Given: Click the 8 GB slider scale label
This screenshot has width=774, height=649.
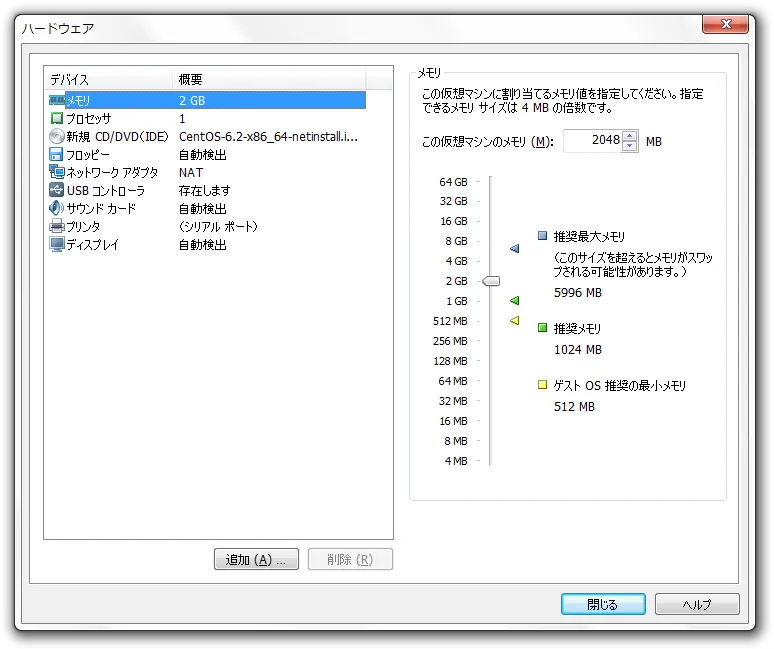Looking at the screenshot, I should [456, 241].
